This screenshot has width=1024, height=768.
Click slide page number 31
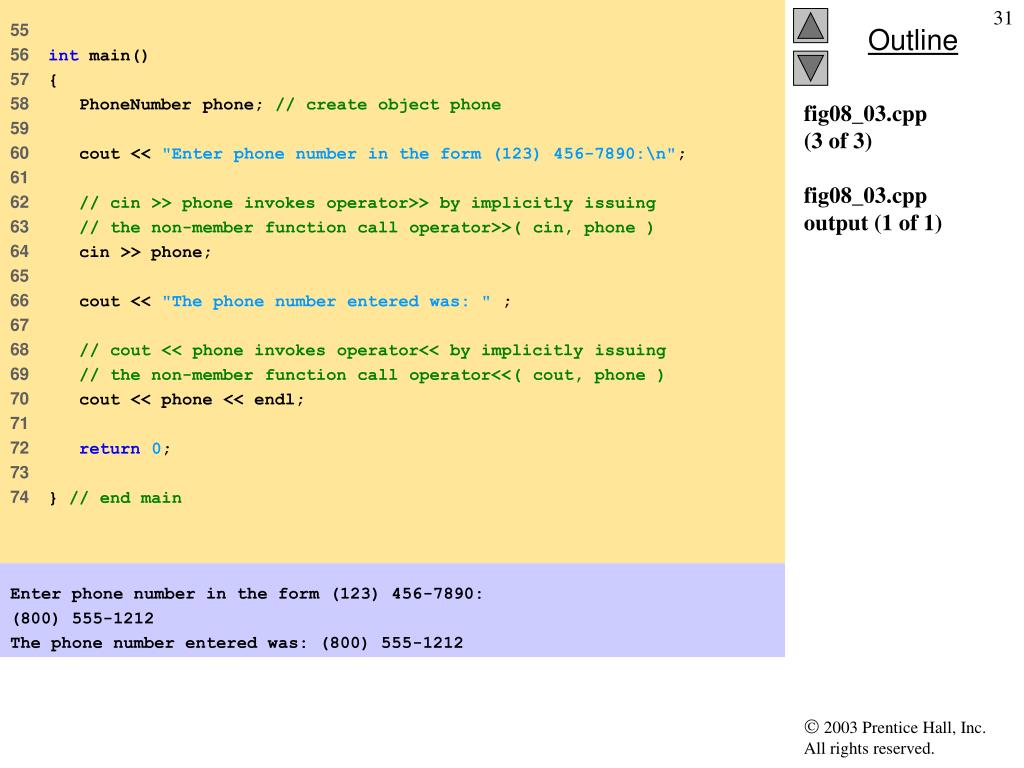point(1002,18)
